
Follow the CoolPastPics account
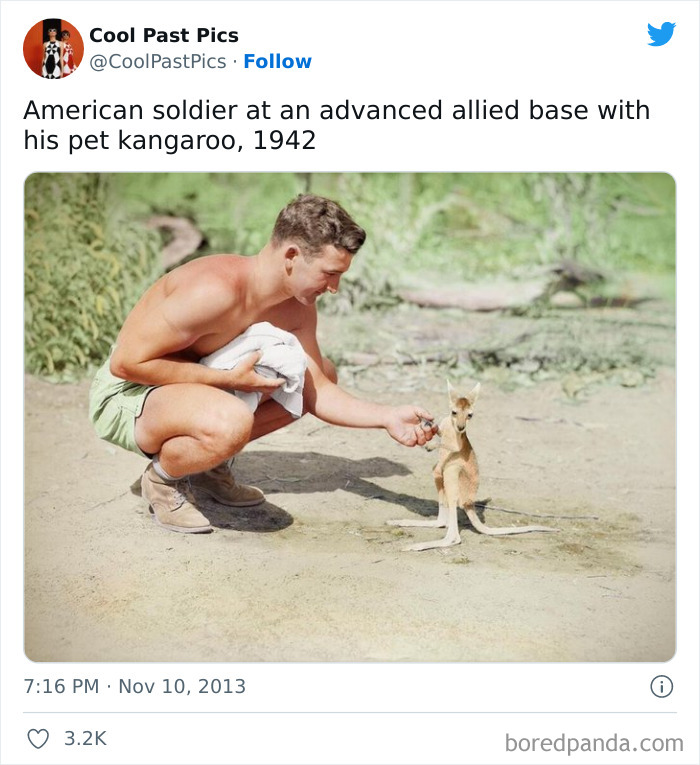pyautogui.click(x=277, y=61)
